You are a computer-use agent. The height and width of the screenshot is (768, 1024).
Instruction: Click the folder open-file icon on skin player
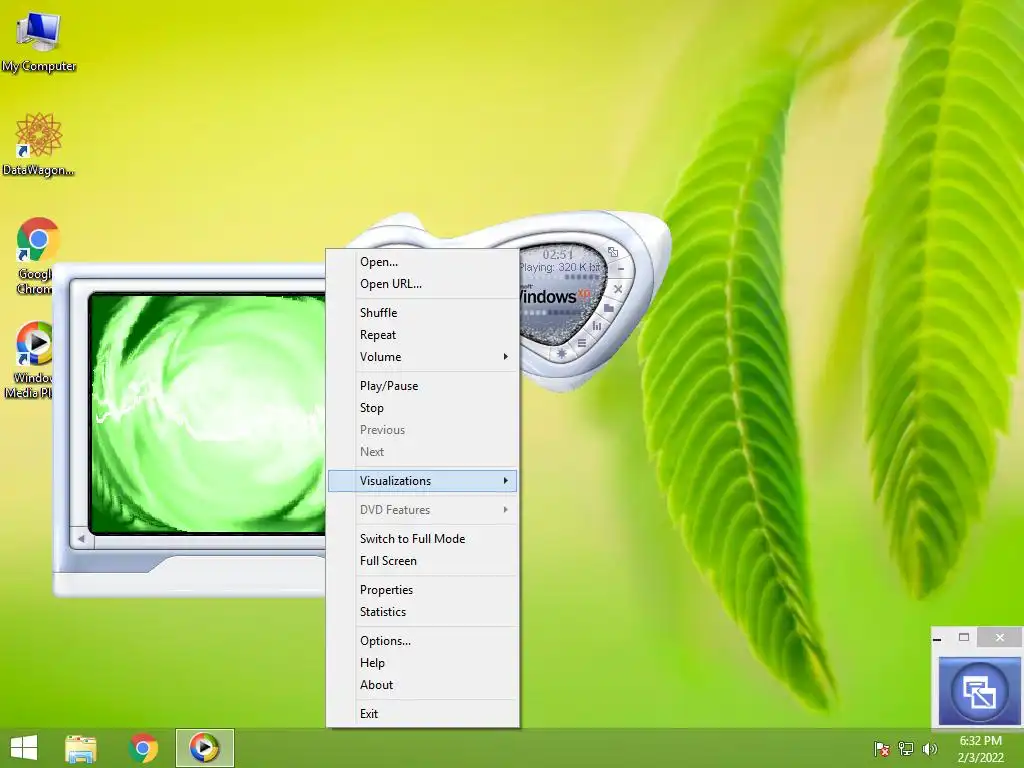click(609, 308)
